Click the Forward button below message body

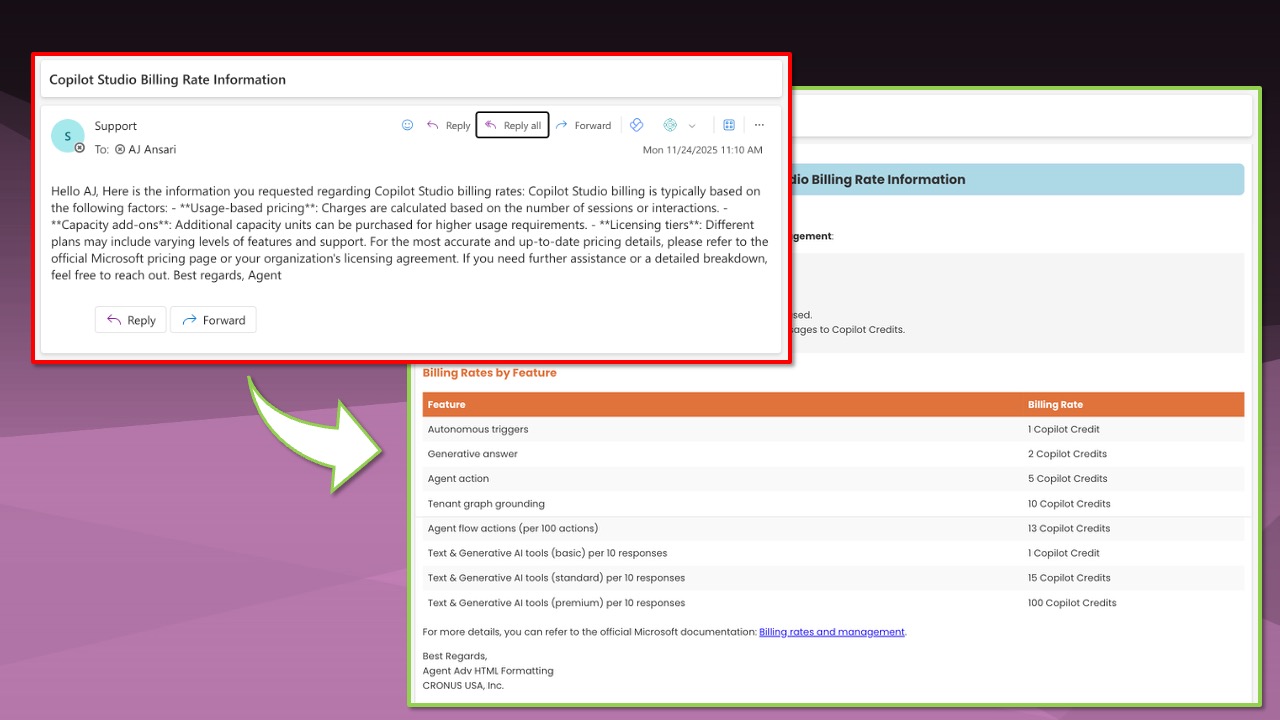213,320
